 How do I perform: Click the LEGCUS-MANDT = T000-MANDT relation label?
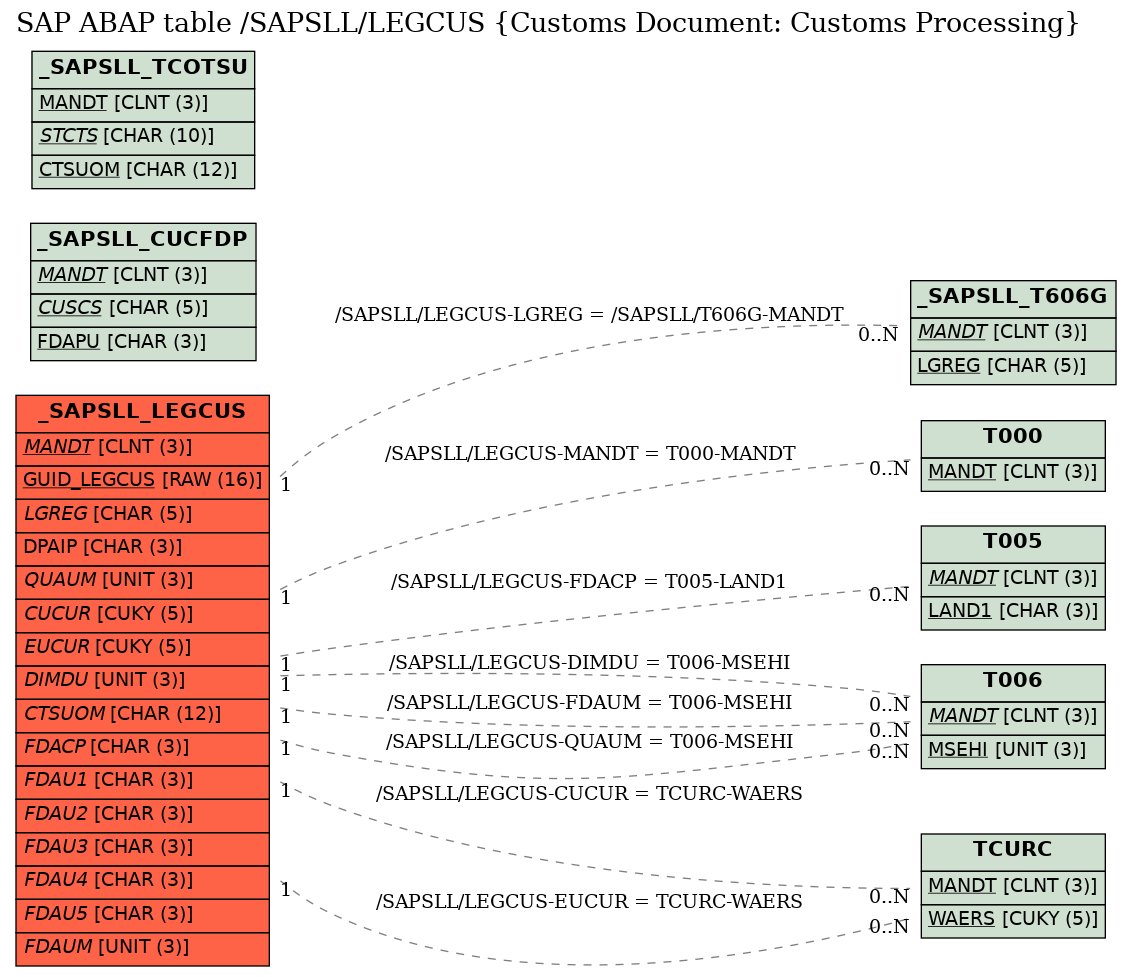590,453
